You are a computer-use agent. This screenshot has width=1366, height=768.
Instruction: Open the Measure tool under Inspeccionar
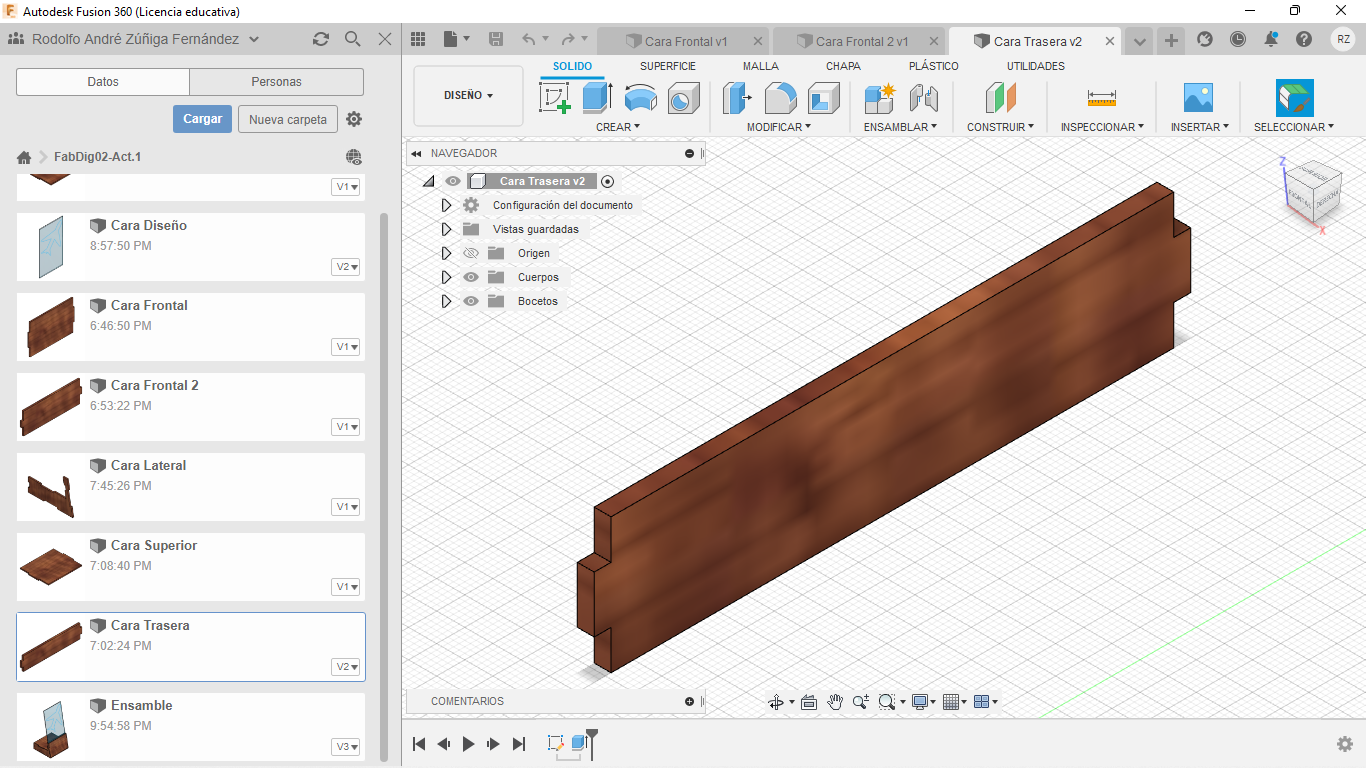[1101, 98]
